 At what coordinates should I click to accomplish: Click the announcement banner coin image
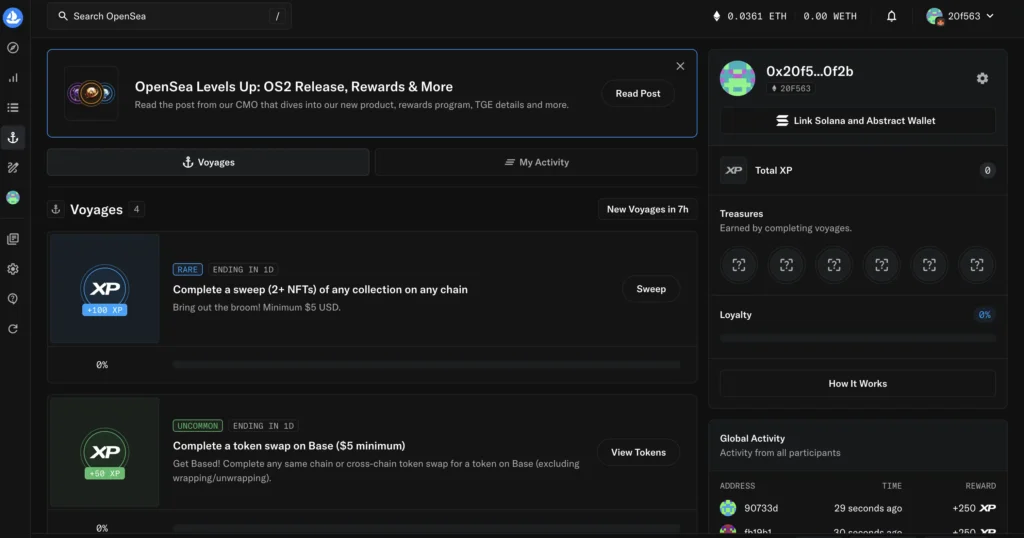91,93
